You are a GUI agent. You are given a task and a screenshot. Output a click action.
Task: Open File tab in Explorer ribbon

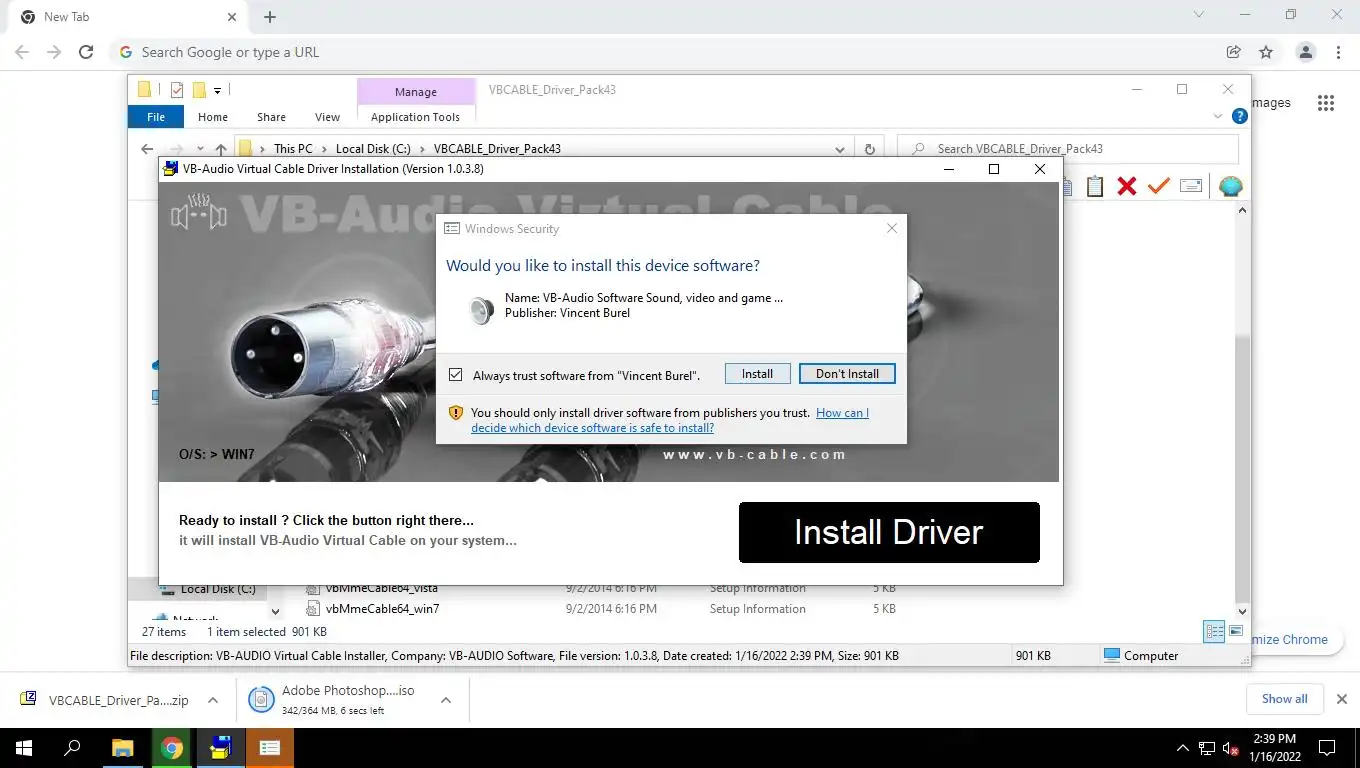(x=156, y=117)
